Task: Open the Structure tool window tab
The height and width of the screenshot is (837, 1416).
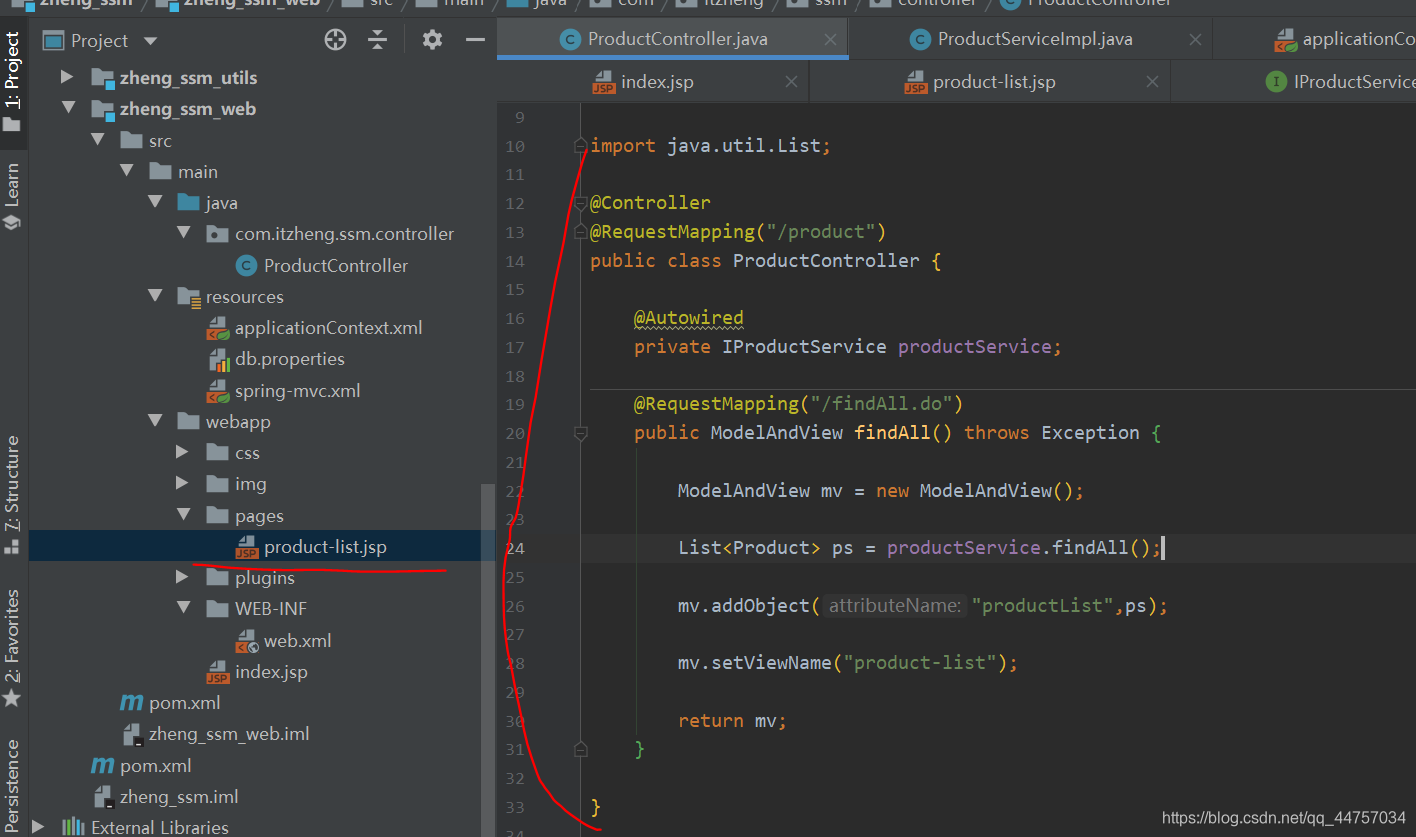Action: pos(12,494)
